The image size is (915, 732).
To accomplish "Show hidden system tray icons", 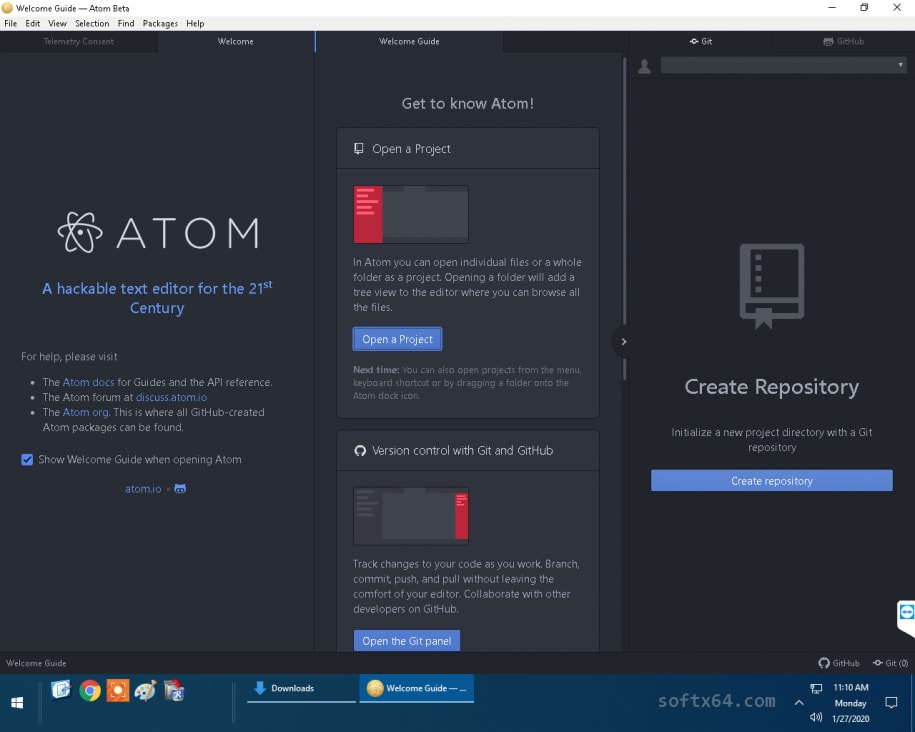I will (799, 703).
